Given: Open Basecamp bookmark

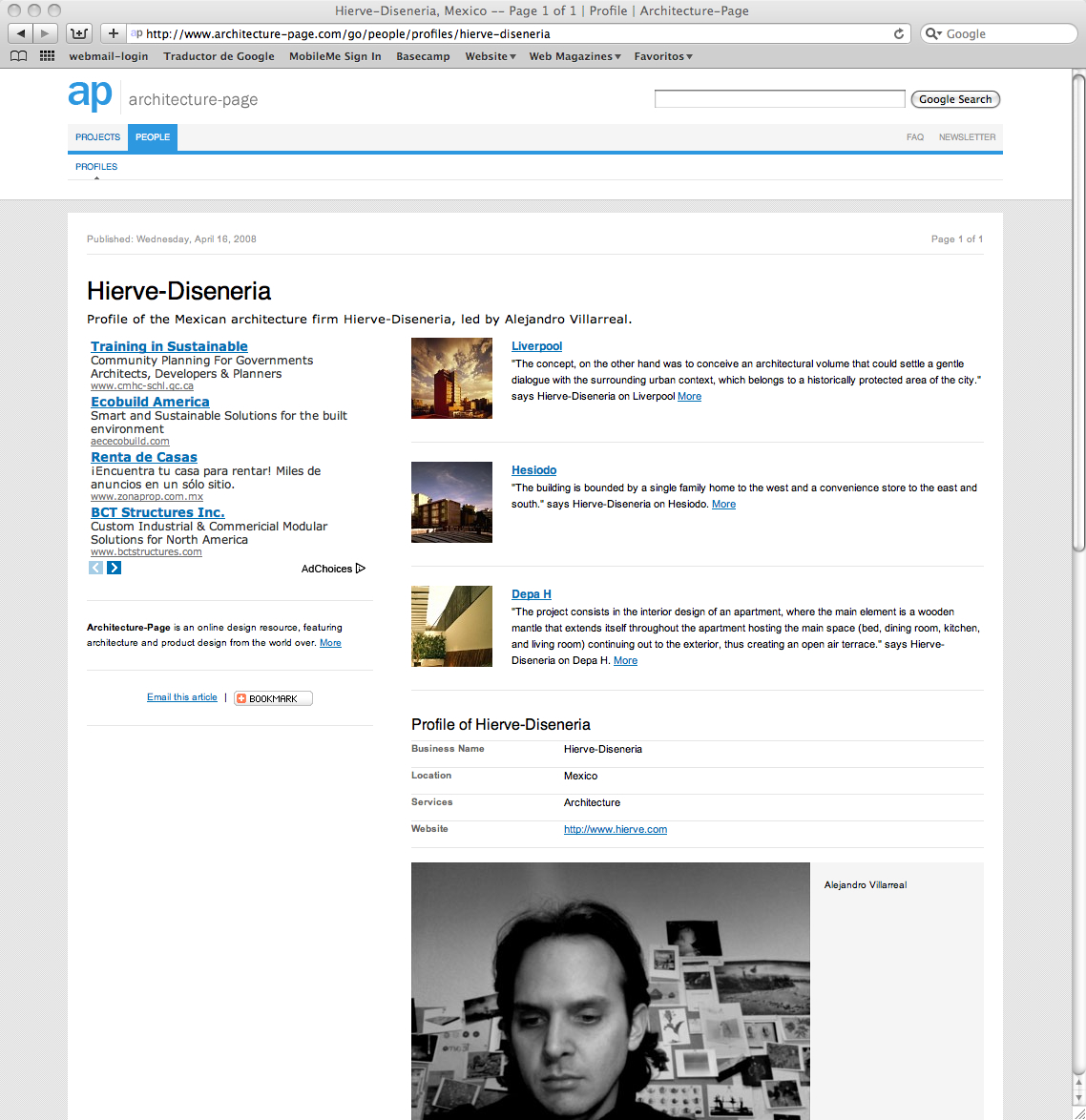Looking at the screenshot, I should click(x=423, y=56).
